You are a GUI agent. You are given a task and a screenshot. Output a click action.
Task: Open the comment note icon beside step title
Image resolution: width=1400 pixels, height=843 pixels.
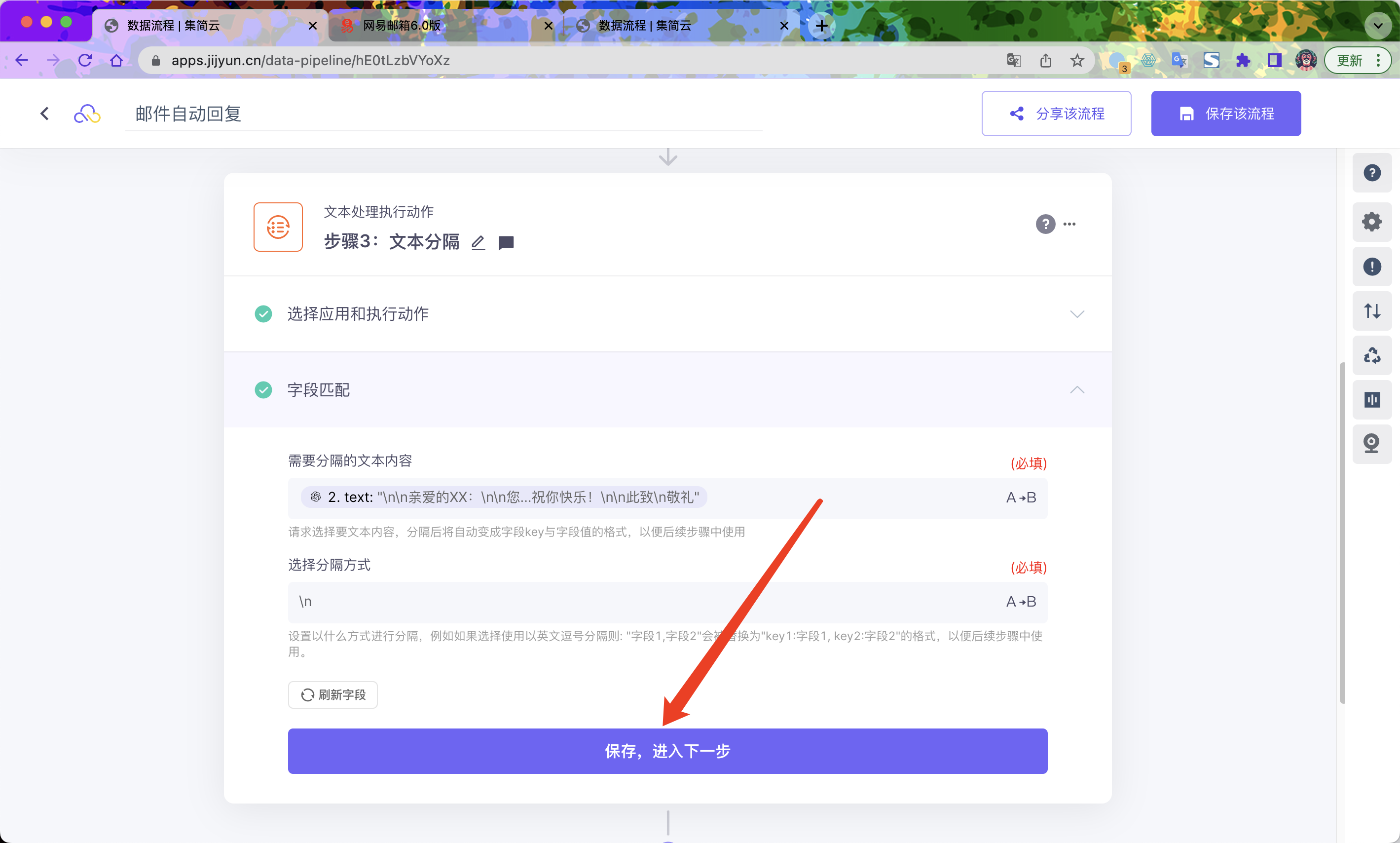coord(506,242)
